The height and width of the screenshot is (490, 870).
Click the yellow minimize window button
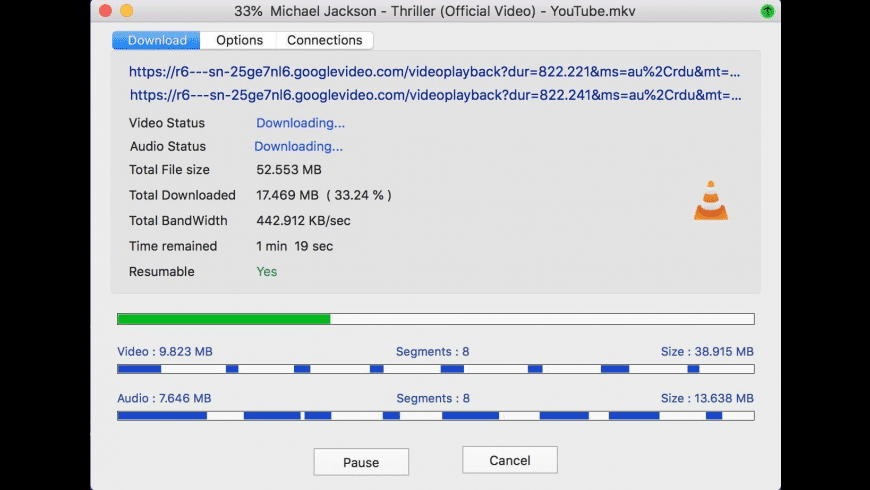[127, 11]
